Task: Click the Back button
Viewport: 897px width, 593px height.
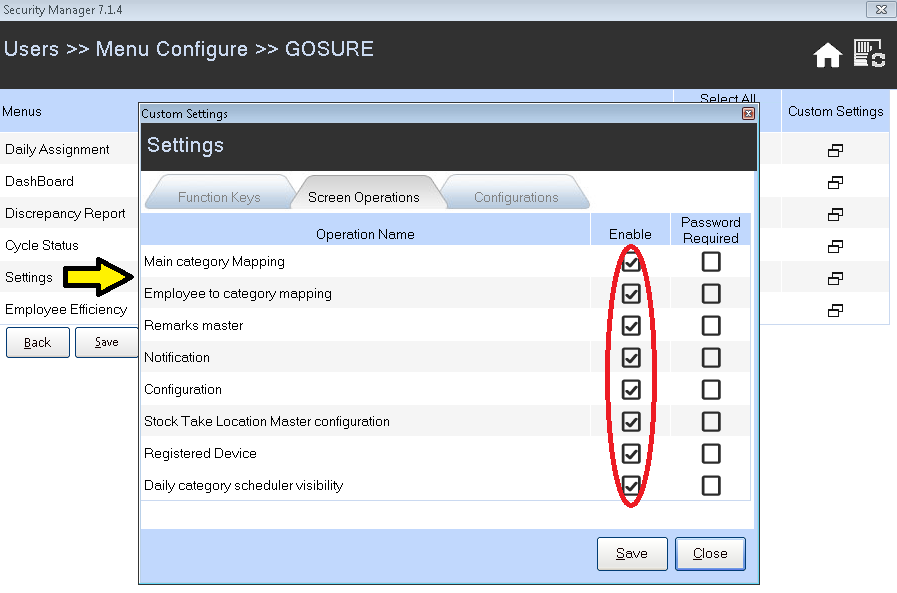Action: click(x=38, y=342)
